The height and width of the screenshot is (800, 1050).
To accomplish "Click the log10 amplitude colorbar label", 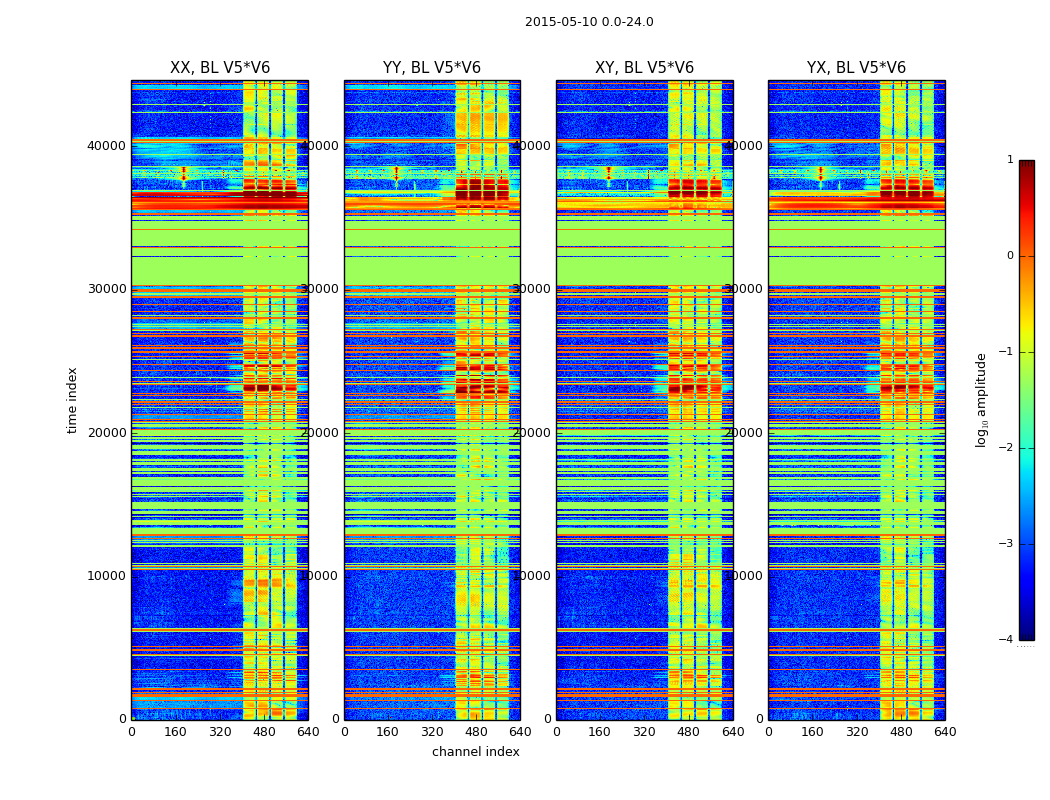I will pyautogui.click(x=981, y=400).
